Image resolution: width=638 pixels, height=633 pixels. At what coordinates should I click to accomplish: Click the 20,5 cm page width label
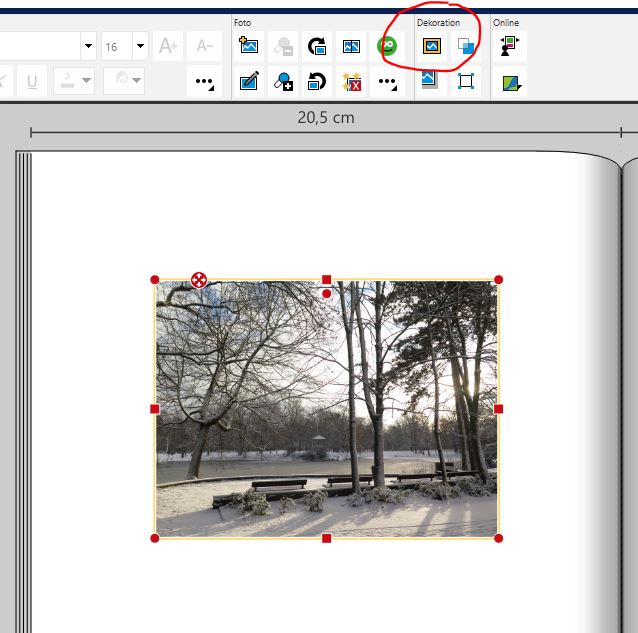point(326,118)
